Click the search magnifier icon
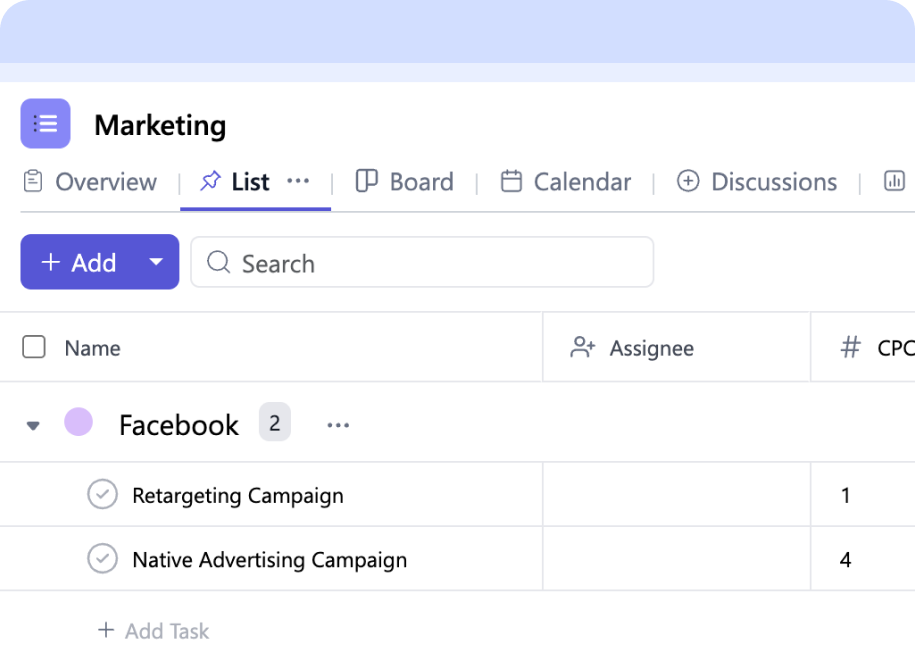The height and width of the screenshot is (666, 915). 218,262
